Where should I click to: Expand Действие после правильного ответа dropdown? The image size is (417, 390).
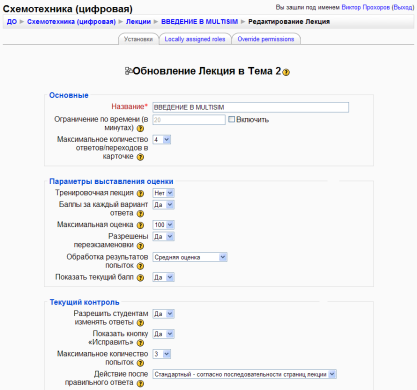(x=244, y=374)
